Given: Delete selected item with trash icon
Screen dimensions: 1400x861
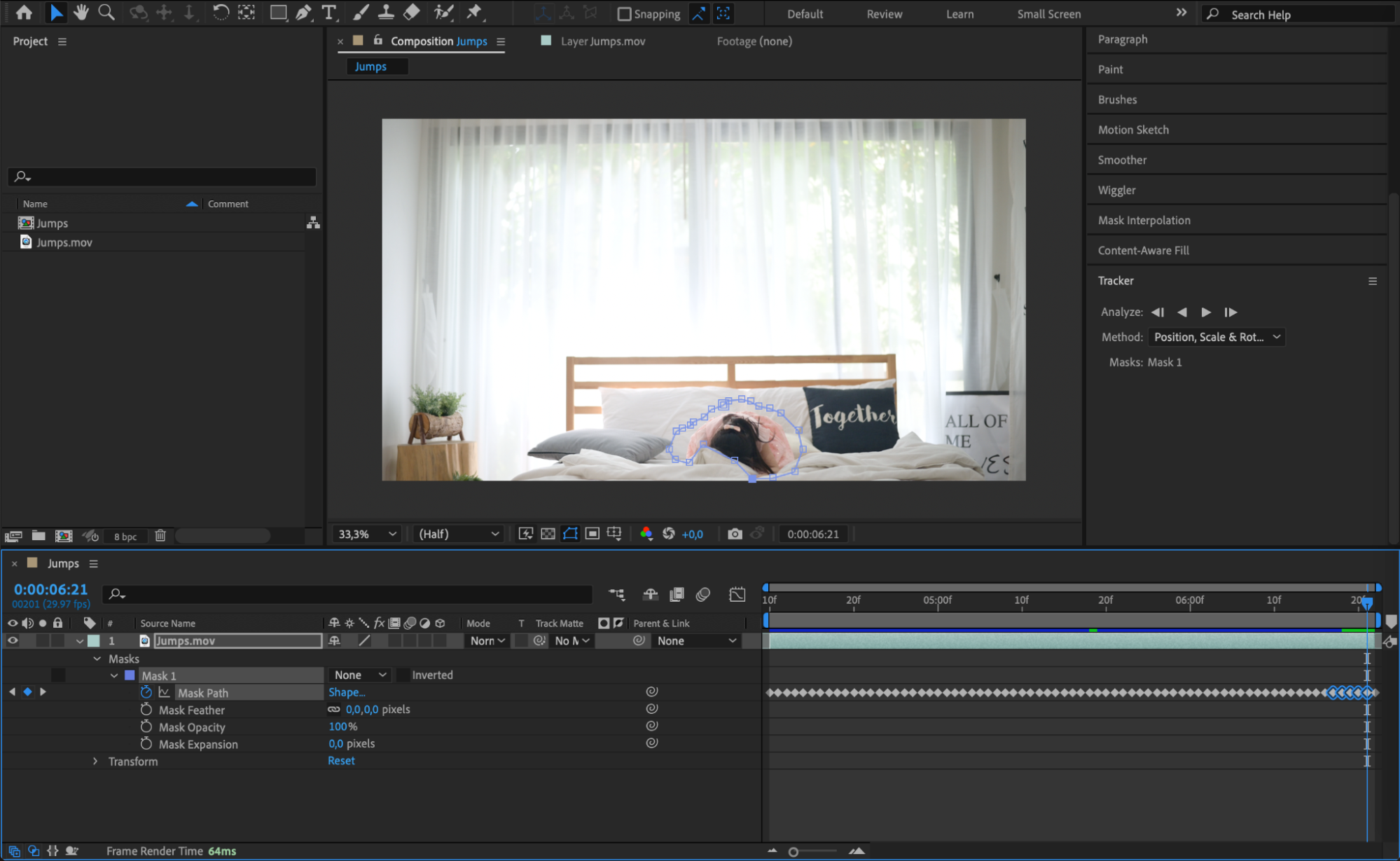Looking at the screenshot, I should (160, 536).
